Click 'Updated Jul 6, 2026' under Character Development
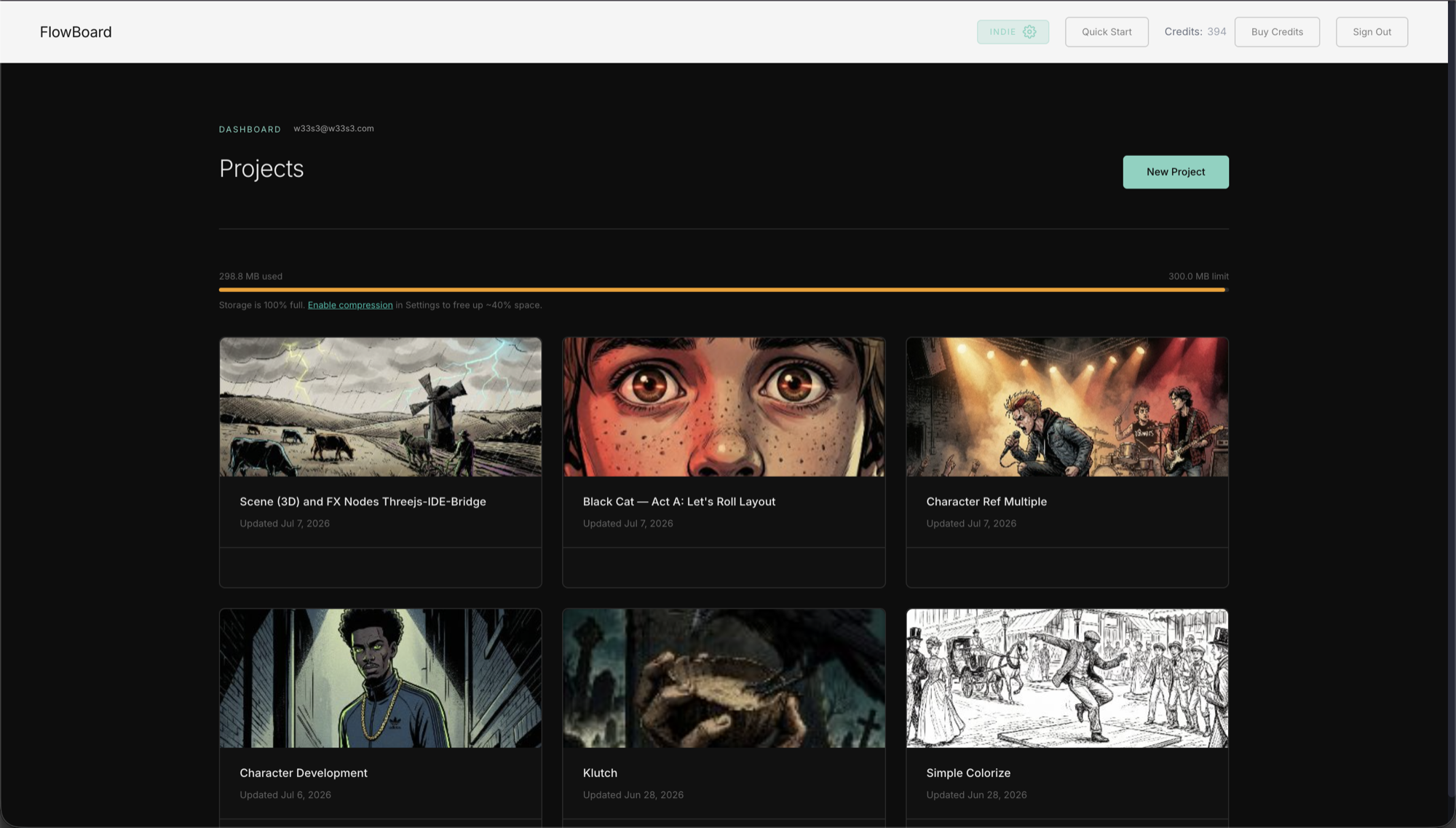1456x828 pixels. (285, 795)
